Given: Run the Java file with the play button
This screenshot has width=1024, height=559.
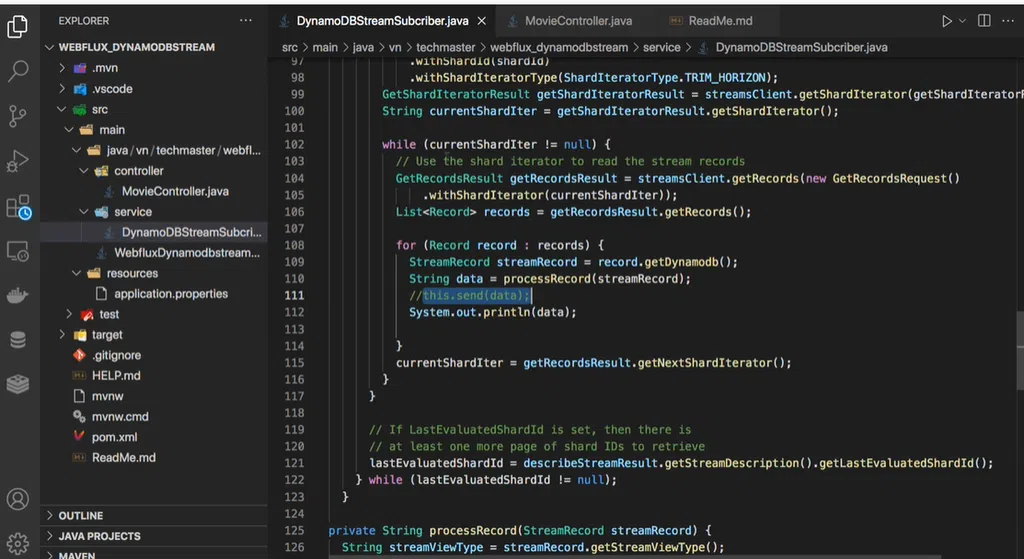Looking at the screenshot, I should pos(946,21).
